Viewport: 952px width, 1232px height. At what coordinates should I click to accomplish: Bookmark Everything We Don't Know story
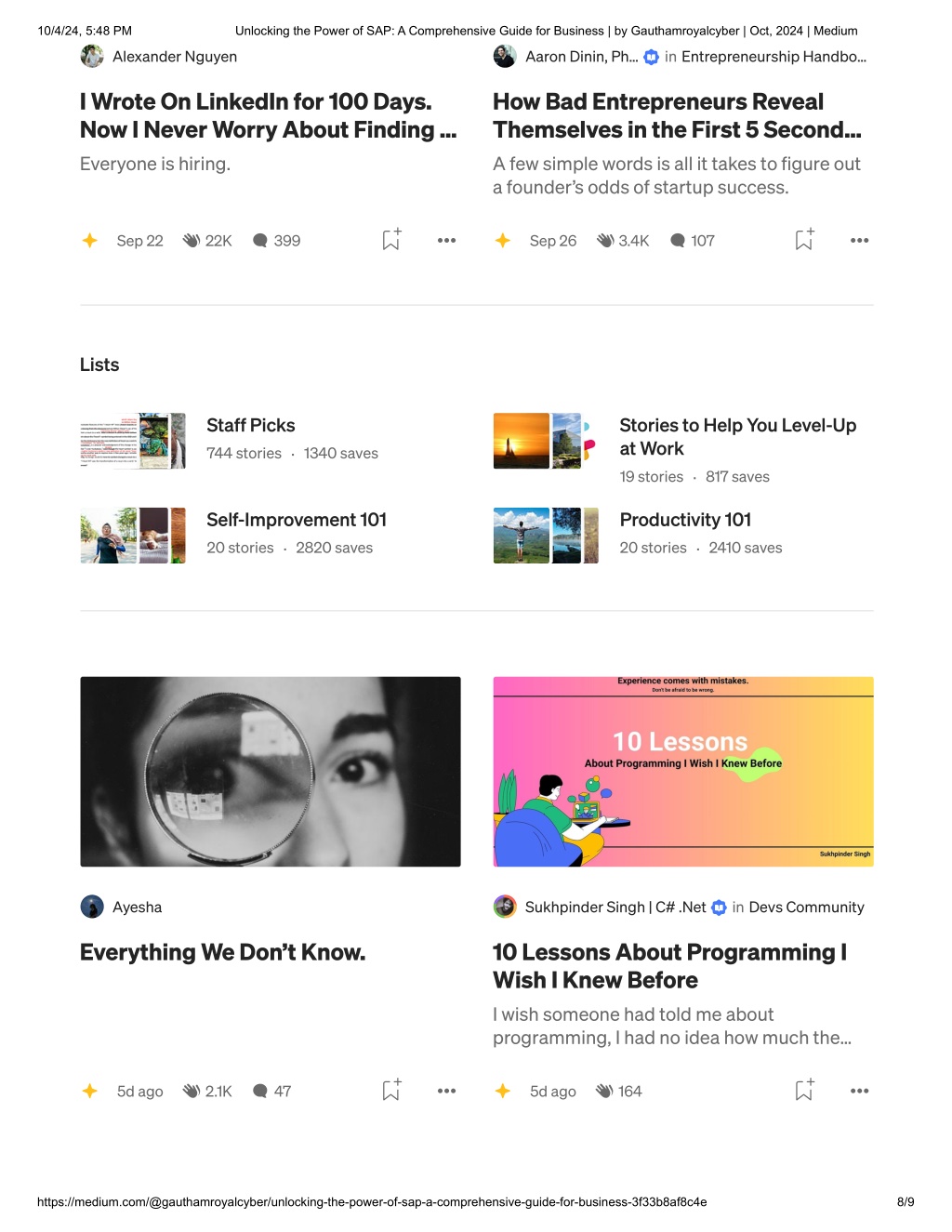pos(391,1090)
